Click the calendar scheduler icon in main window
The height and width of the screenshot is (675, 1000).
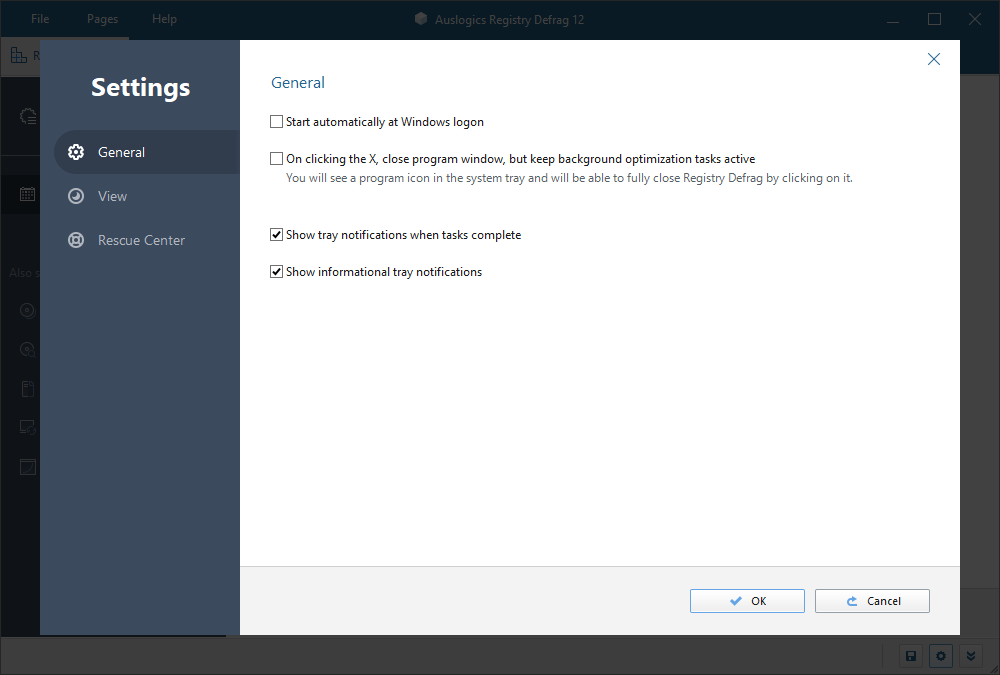click(27, 194)
